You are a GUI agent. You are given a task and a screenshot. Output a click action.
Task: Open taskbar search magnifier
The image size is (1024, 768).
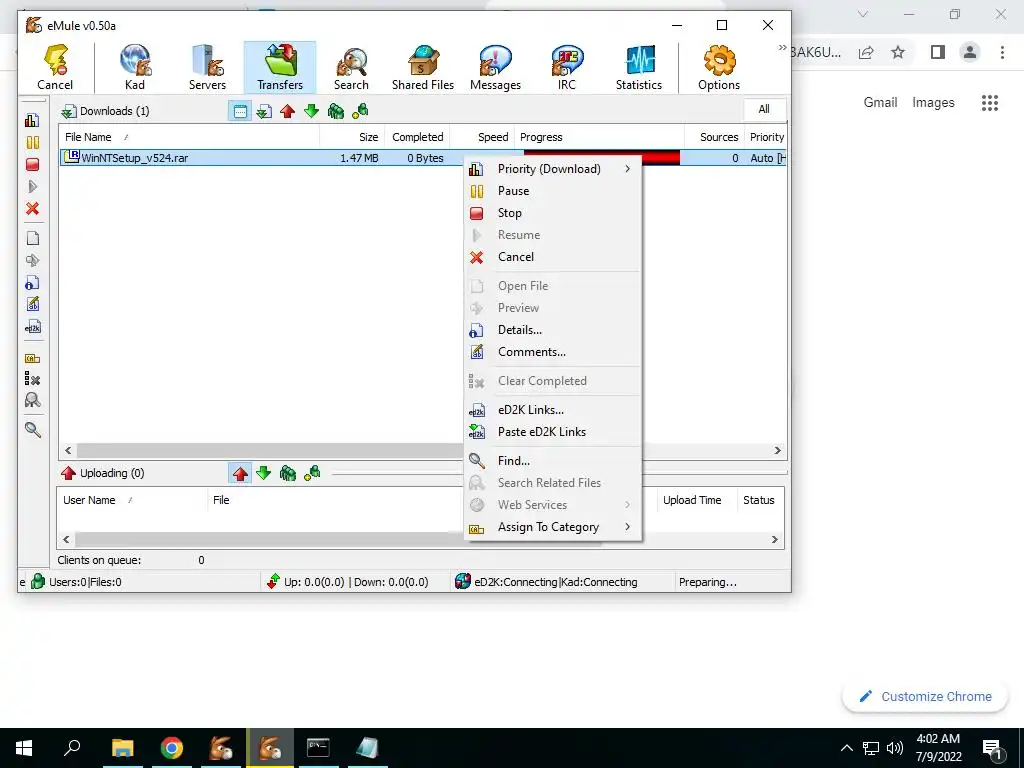pyautogui.click(x=72, y=748)
